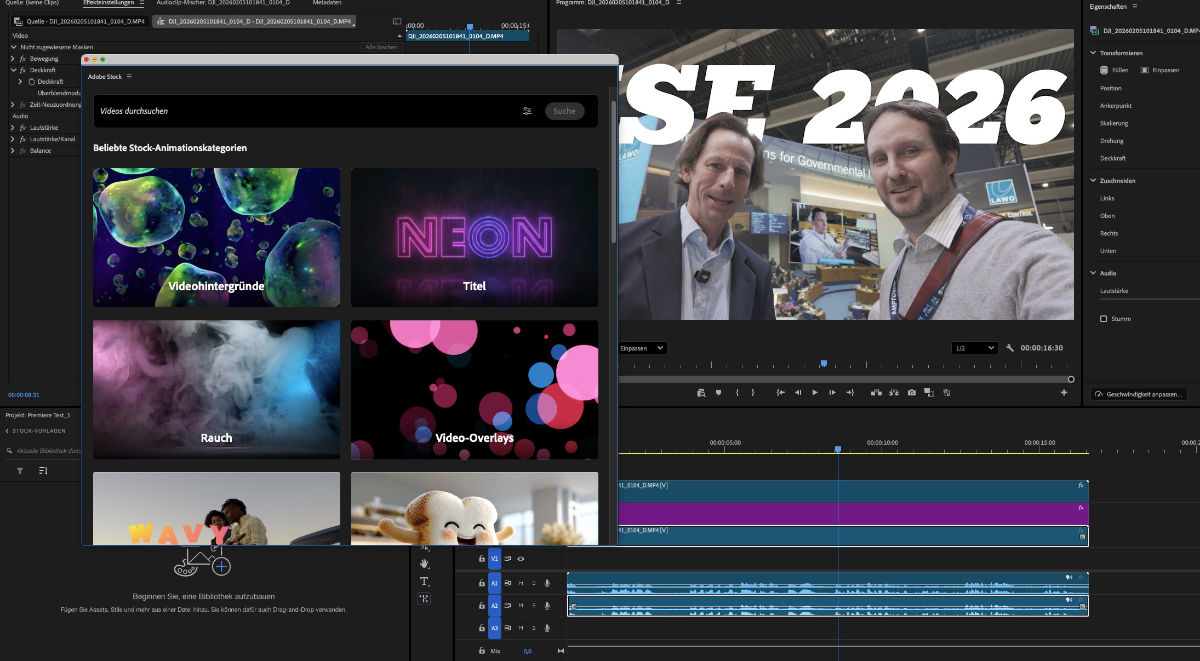Click the sort icon in Libraries panel
The width and height of the screenshot is (1200, 661).
[x=43, y=470]
